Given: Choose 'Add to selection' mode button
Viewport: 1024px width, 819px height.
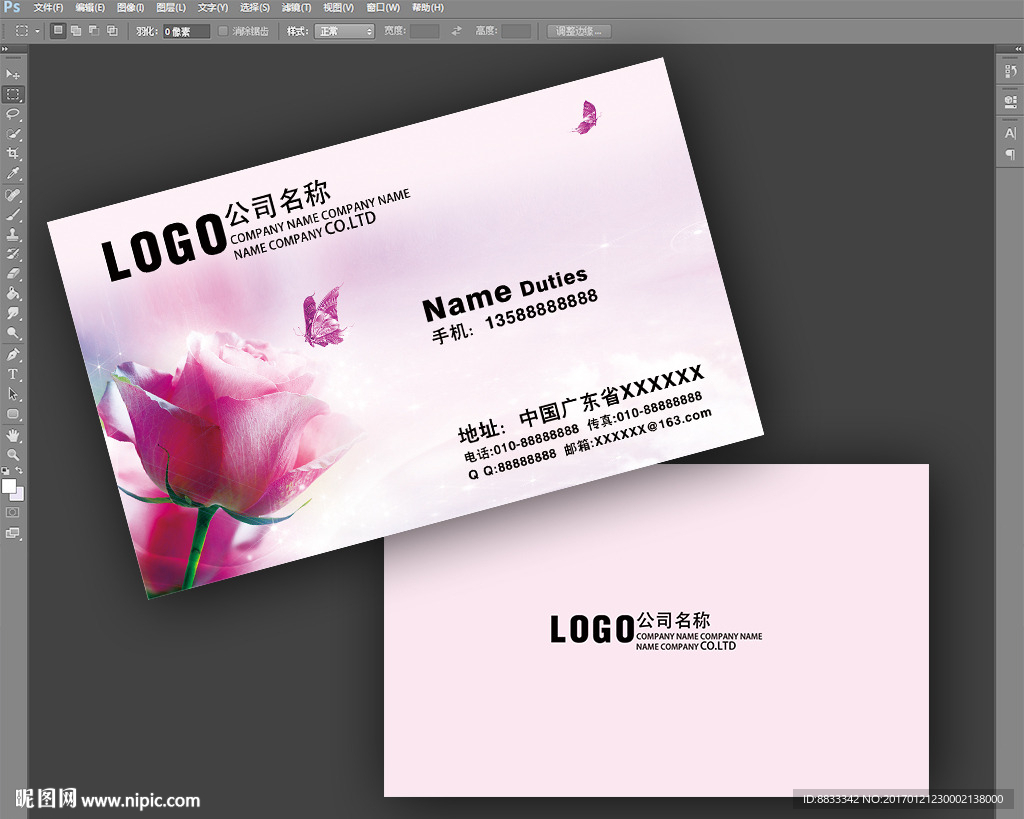Looking at the screenshot, I should (x=76, y=31).
